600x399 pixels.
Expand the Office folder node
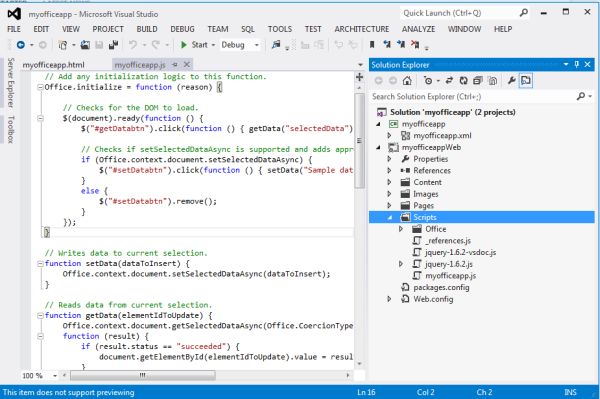pos(401,229)
